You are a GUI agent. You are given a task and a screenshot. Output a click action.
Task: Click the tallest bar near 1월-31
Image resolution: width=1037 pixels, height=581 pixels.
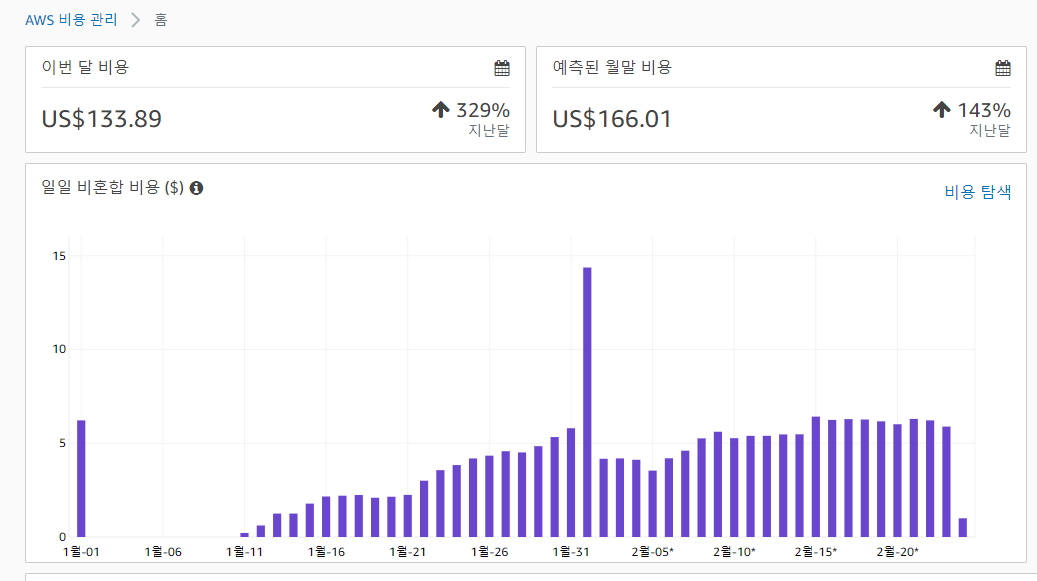pyautogui.click(x=587, y=402)
